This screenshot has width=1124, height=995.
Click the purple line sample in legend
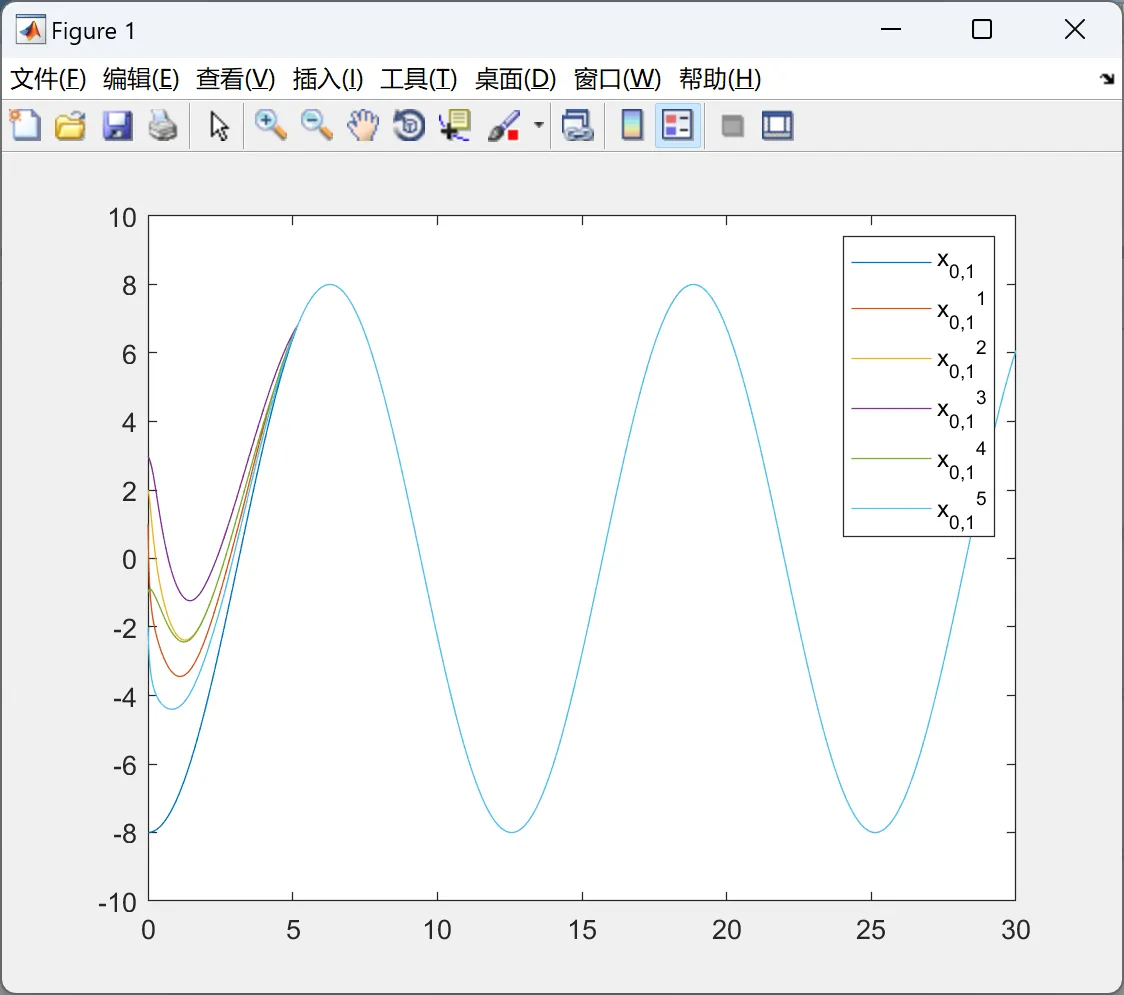[x=890, y=409]
